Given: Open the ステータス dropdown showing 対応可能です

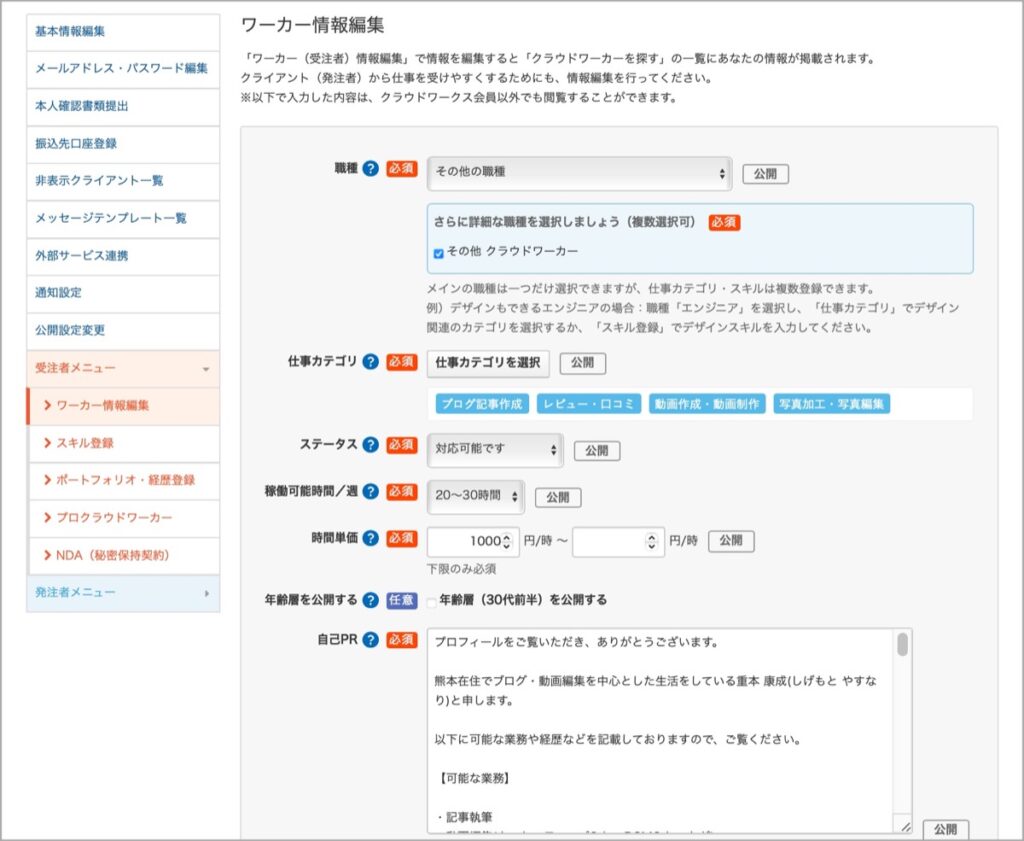Looking at the screenshot, I should click(x=495, y=450).
